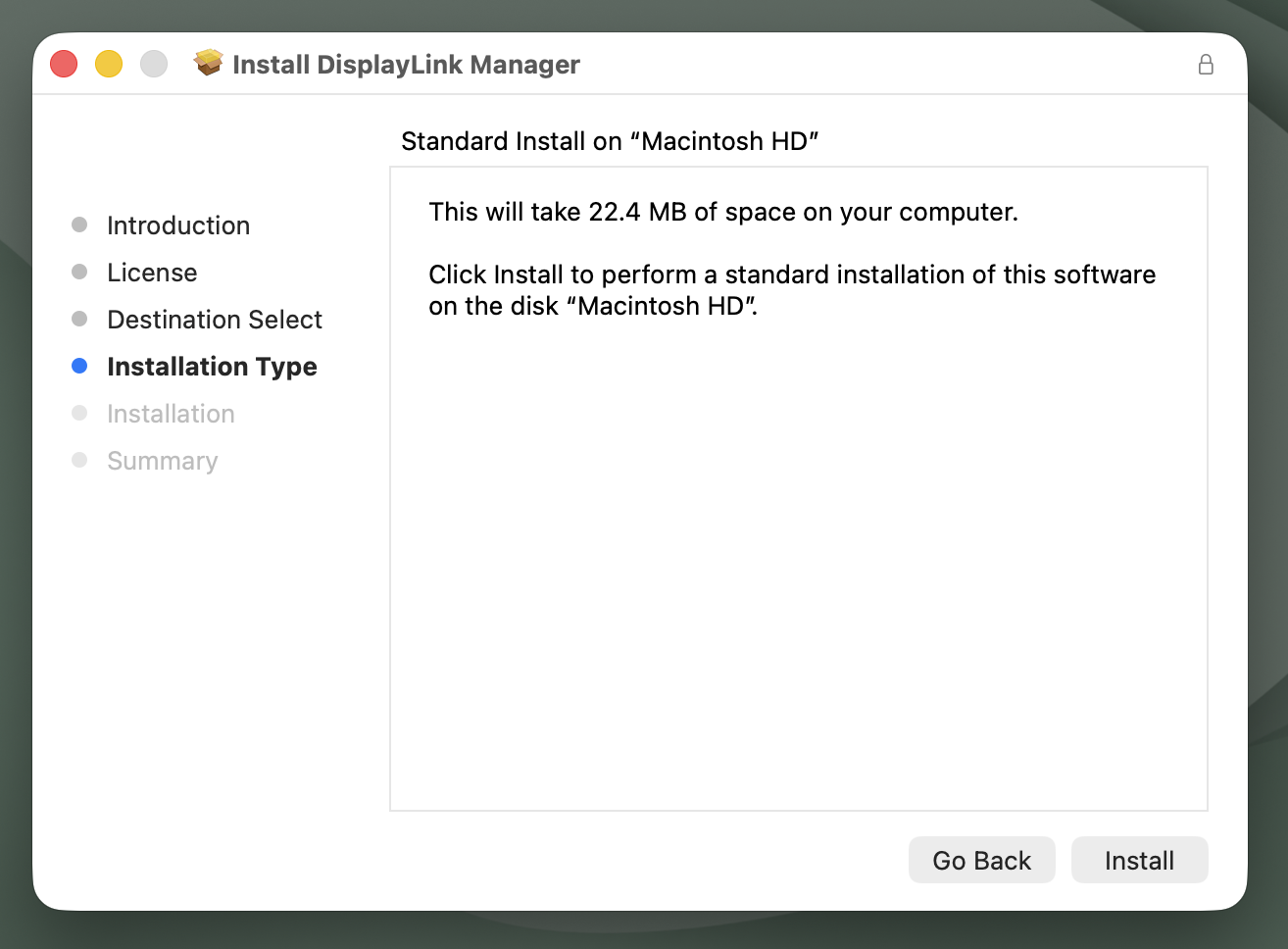Click the dimmed Installation step
This screenshot has height=949, width=1288.
[171, 414]
